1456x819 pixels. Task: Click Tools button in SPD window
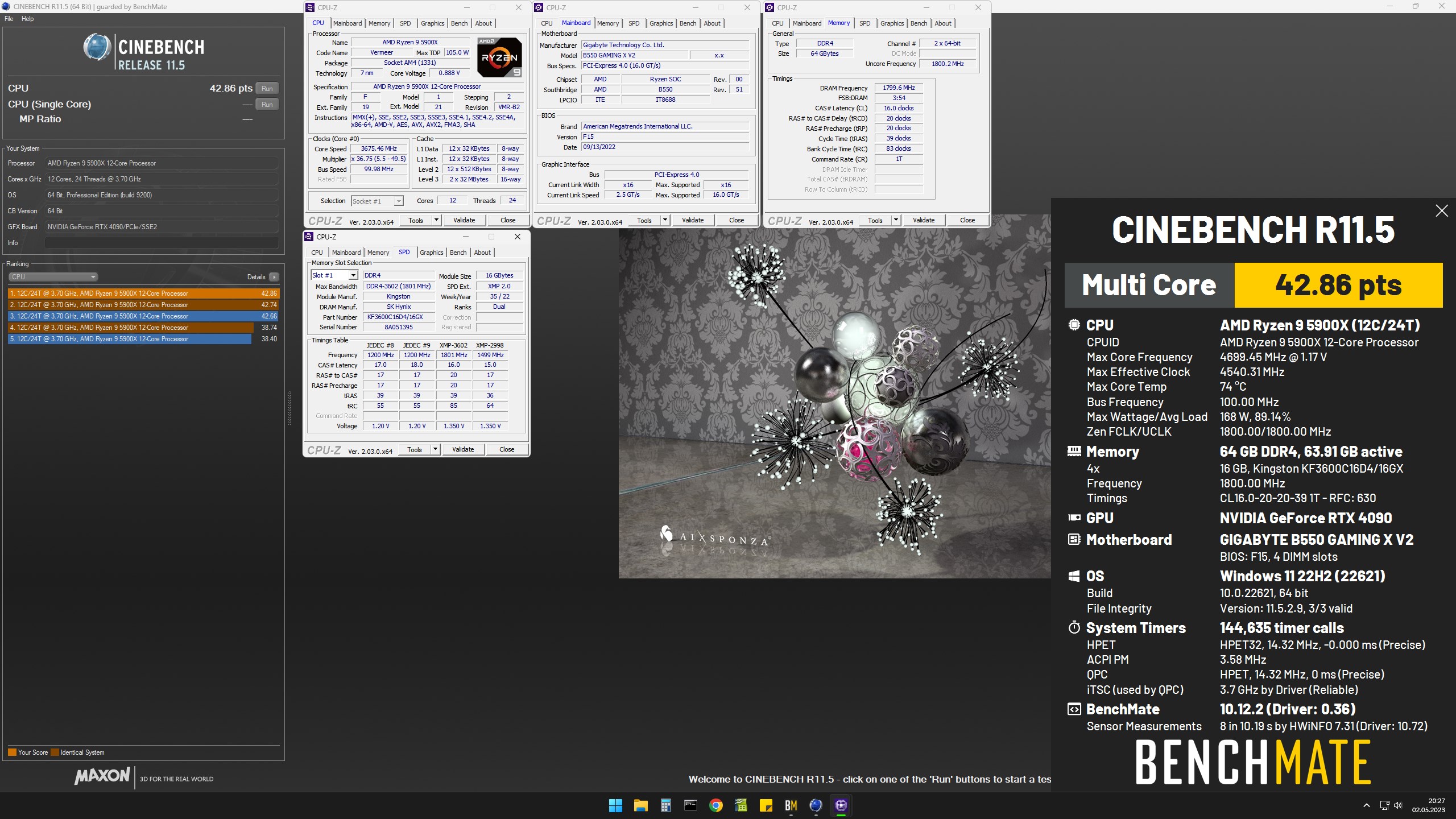pos(415,449)
